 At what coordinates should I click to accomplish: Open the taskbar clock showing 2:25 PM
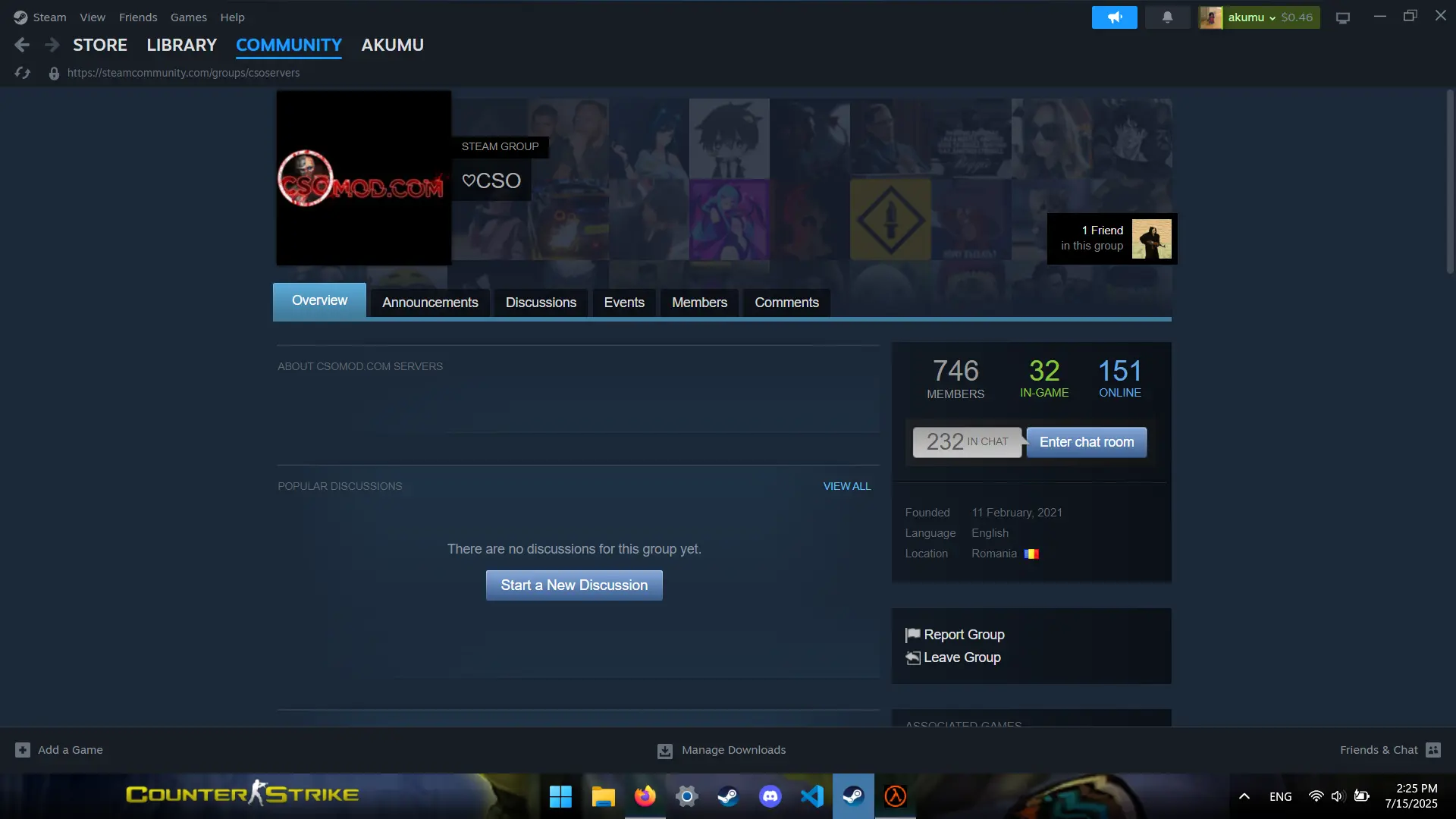1411,796
